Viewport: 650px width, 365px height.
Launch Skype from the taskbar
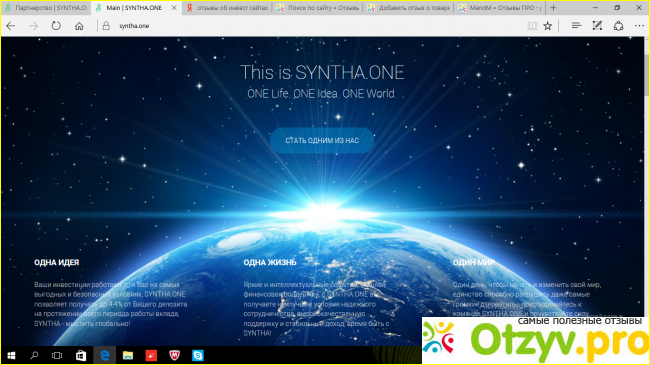198,355
